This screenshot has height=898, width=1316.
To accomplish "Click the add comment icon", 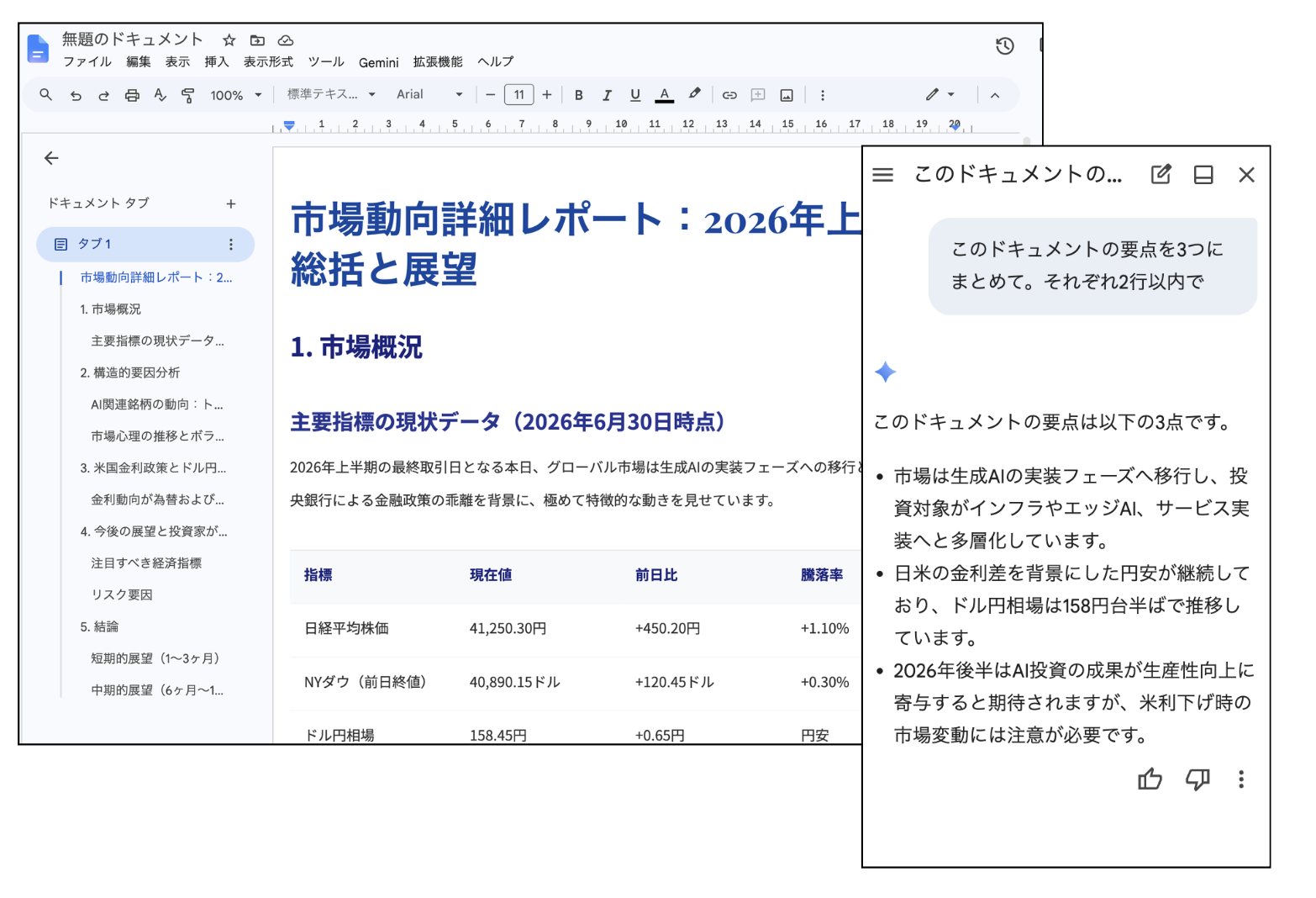I will (758, 95).
